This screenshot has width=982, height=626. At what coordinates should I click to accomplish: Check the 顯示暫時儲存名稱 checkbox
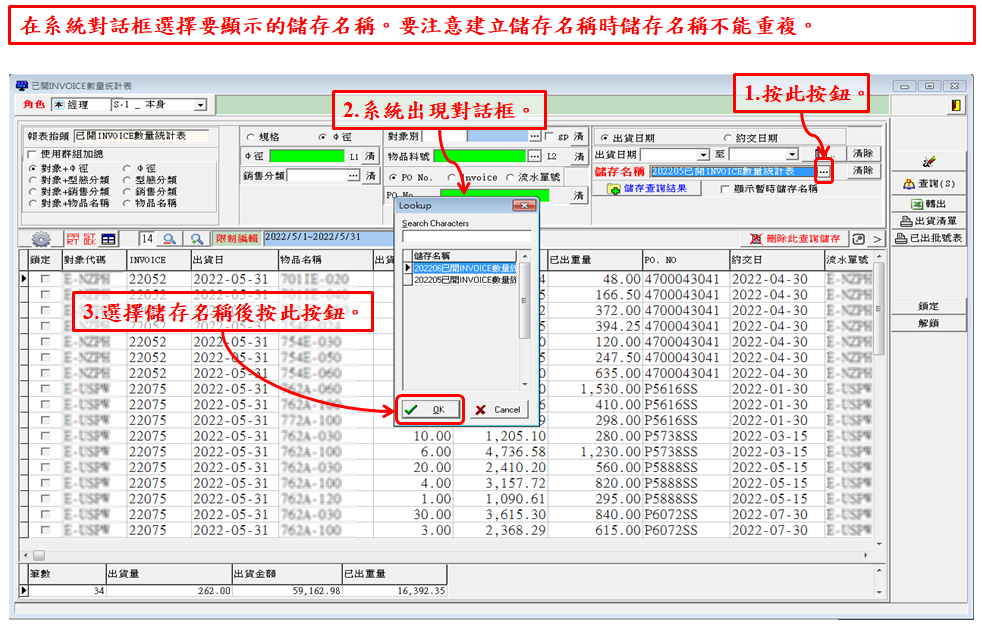click(725, 188)
